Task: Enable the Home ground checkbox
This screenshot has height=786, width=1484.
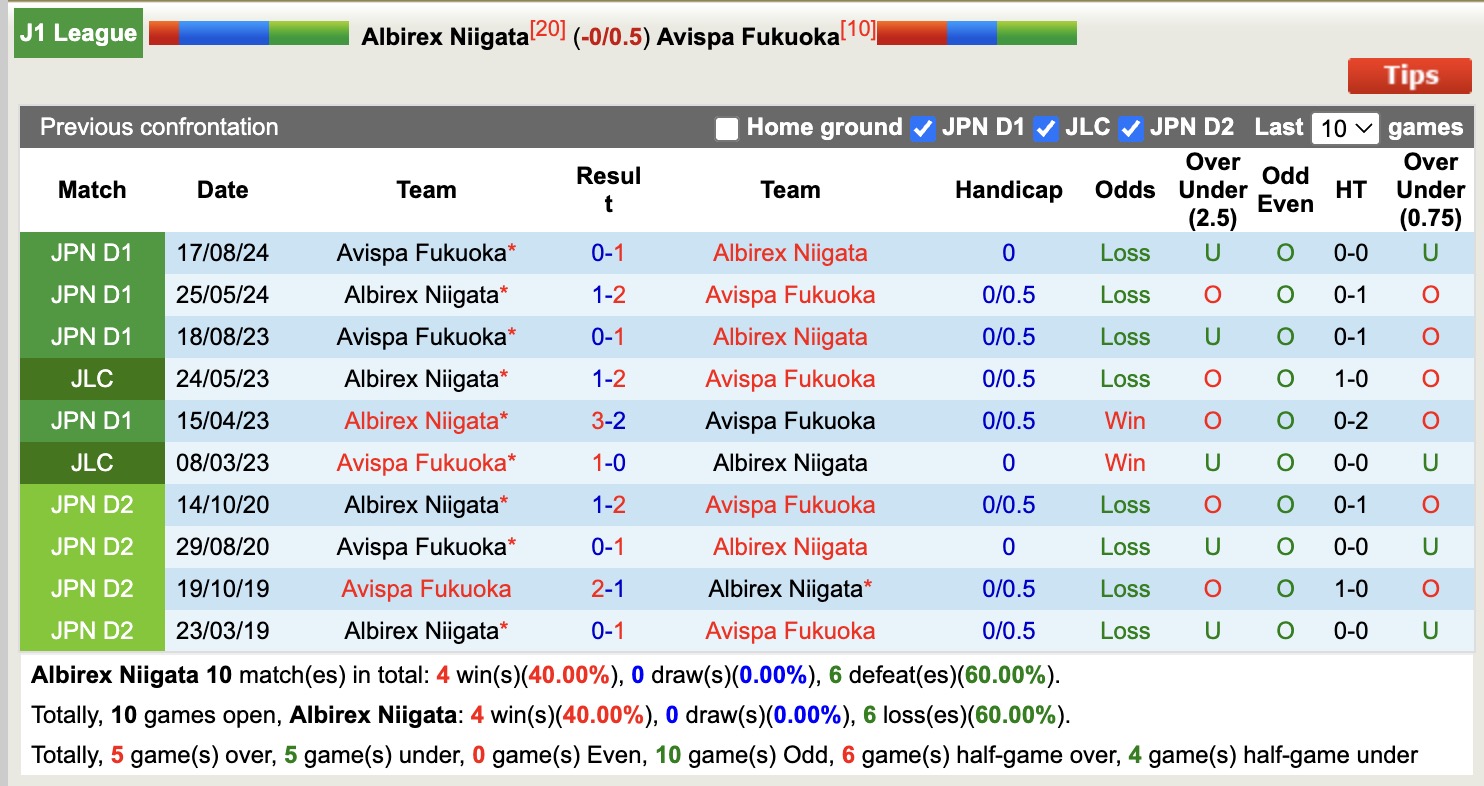Action: tap(727, 128)
